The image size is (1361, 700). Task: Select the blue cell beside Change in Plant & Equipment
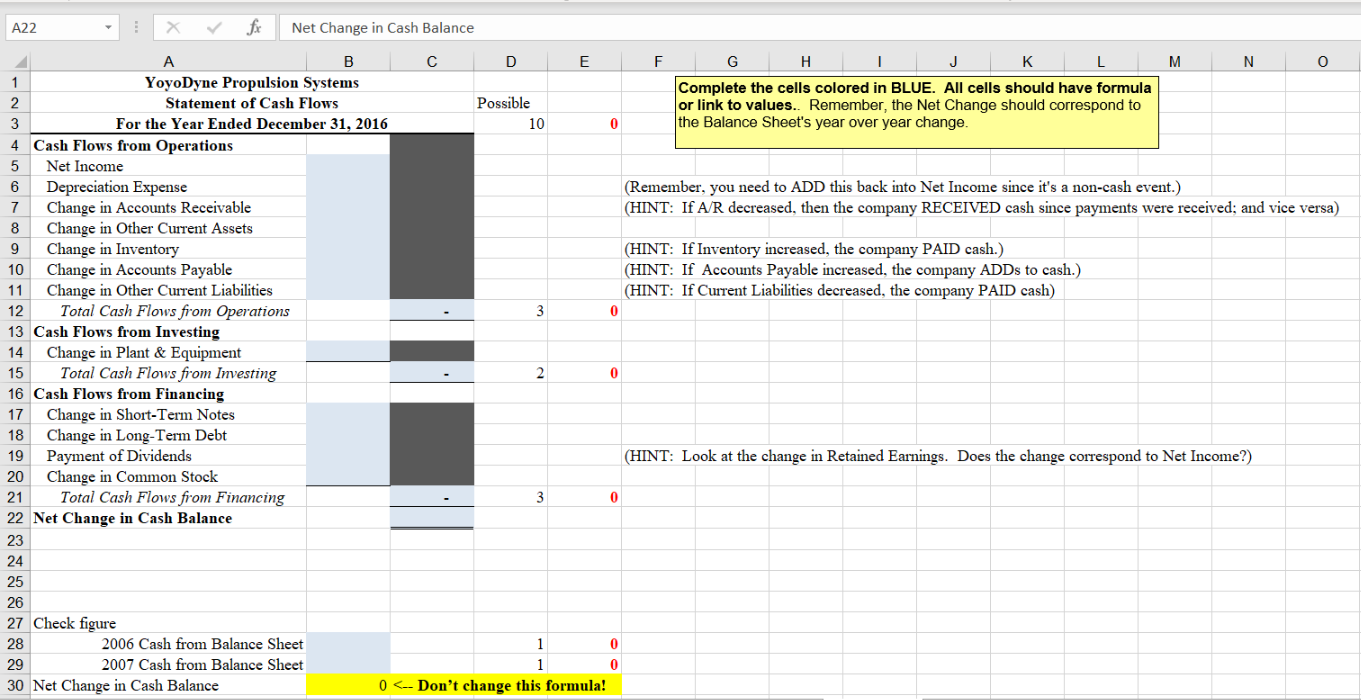pos(348,351)
